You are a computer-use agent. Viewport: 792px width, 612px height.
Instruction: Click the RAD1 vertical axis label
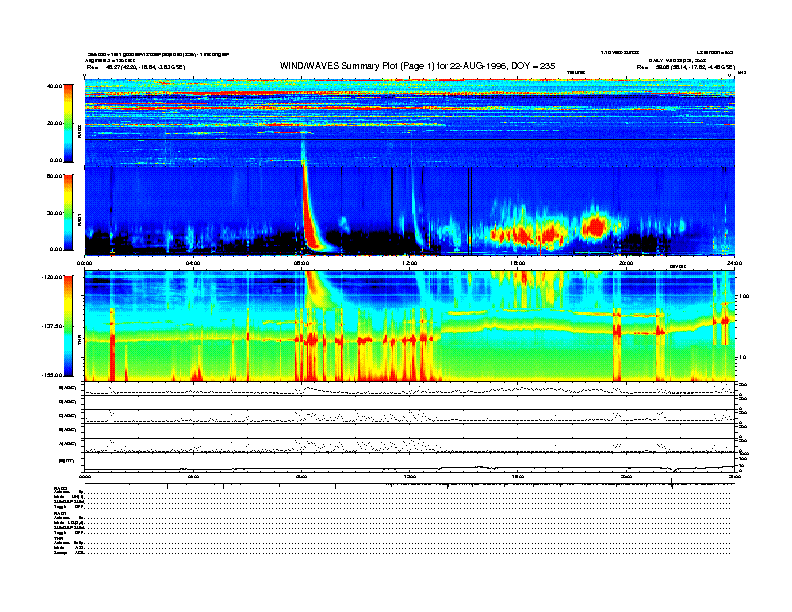click(79, 219)
